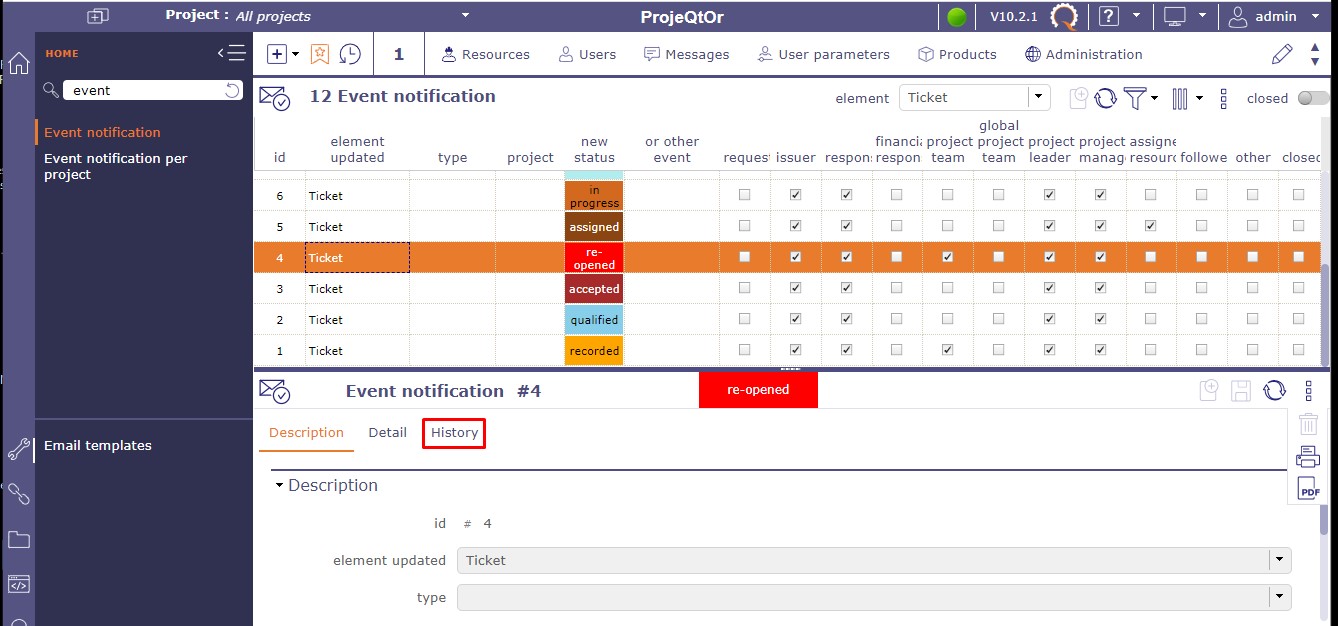
Task: Toggle project team checkbox for row 1
Action: coord(947,350)
